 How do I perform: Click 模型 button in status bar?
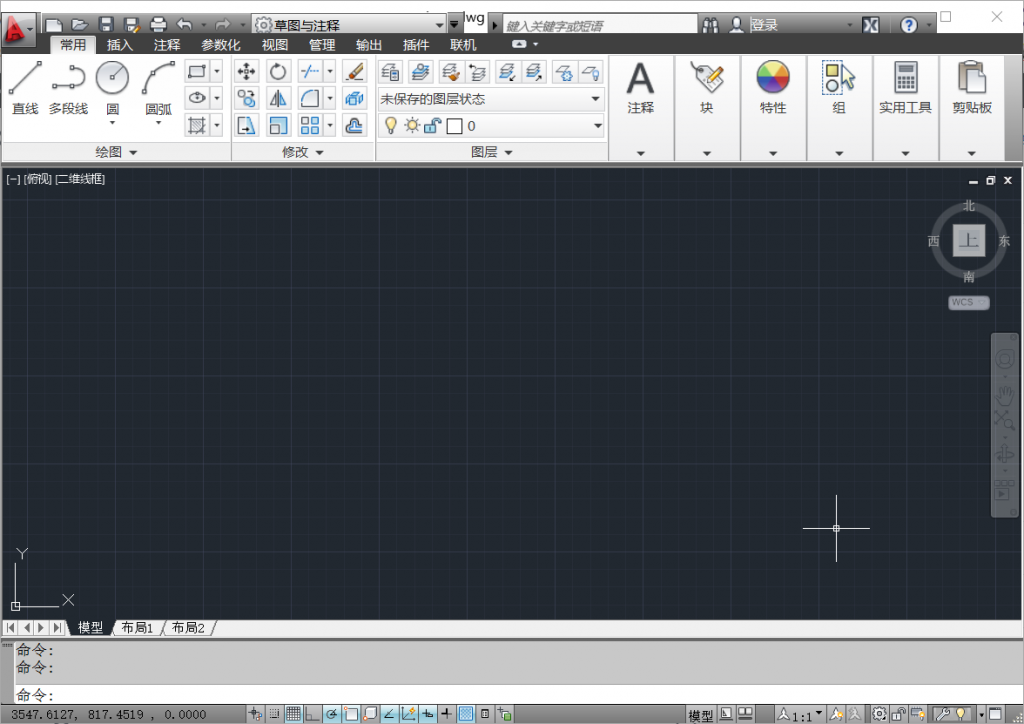point(701,716)
